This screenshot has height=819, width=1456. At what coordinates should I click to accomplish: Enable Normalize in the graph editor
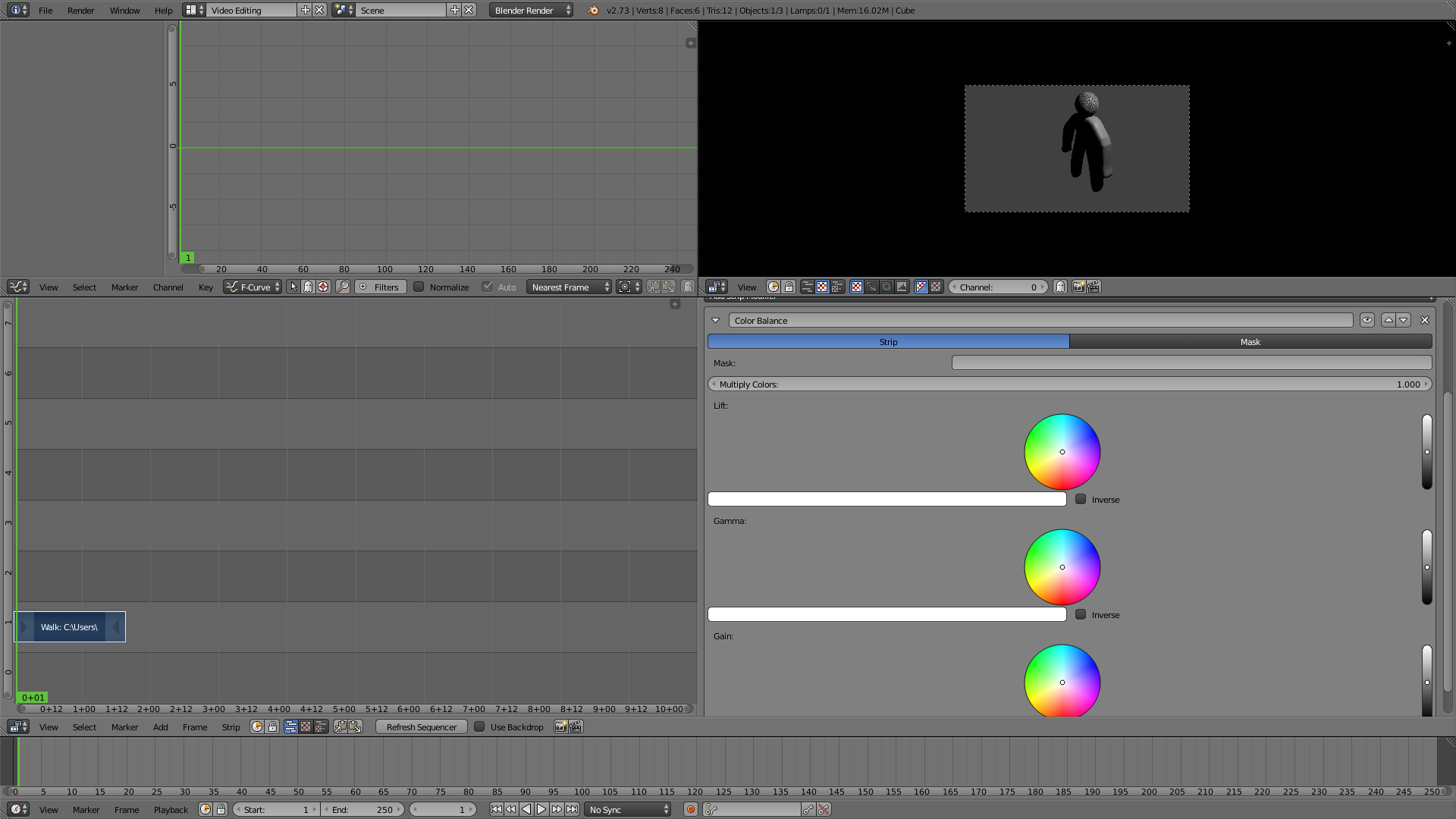419,287
